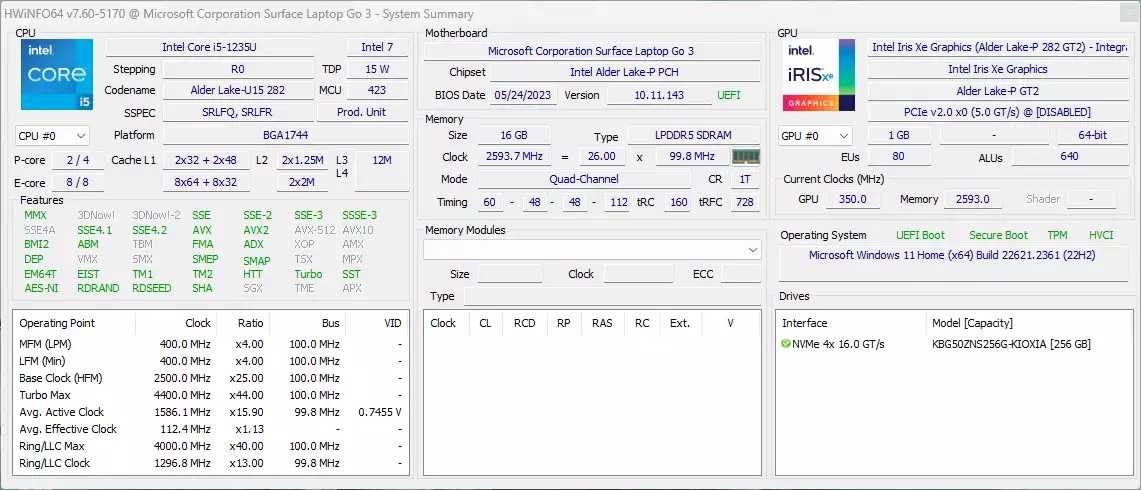Click the Secure Boot indicator
The image size is (1141, 490).
click(998, 235)
